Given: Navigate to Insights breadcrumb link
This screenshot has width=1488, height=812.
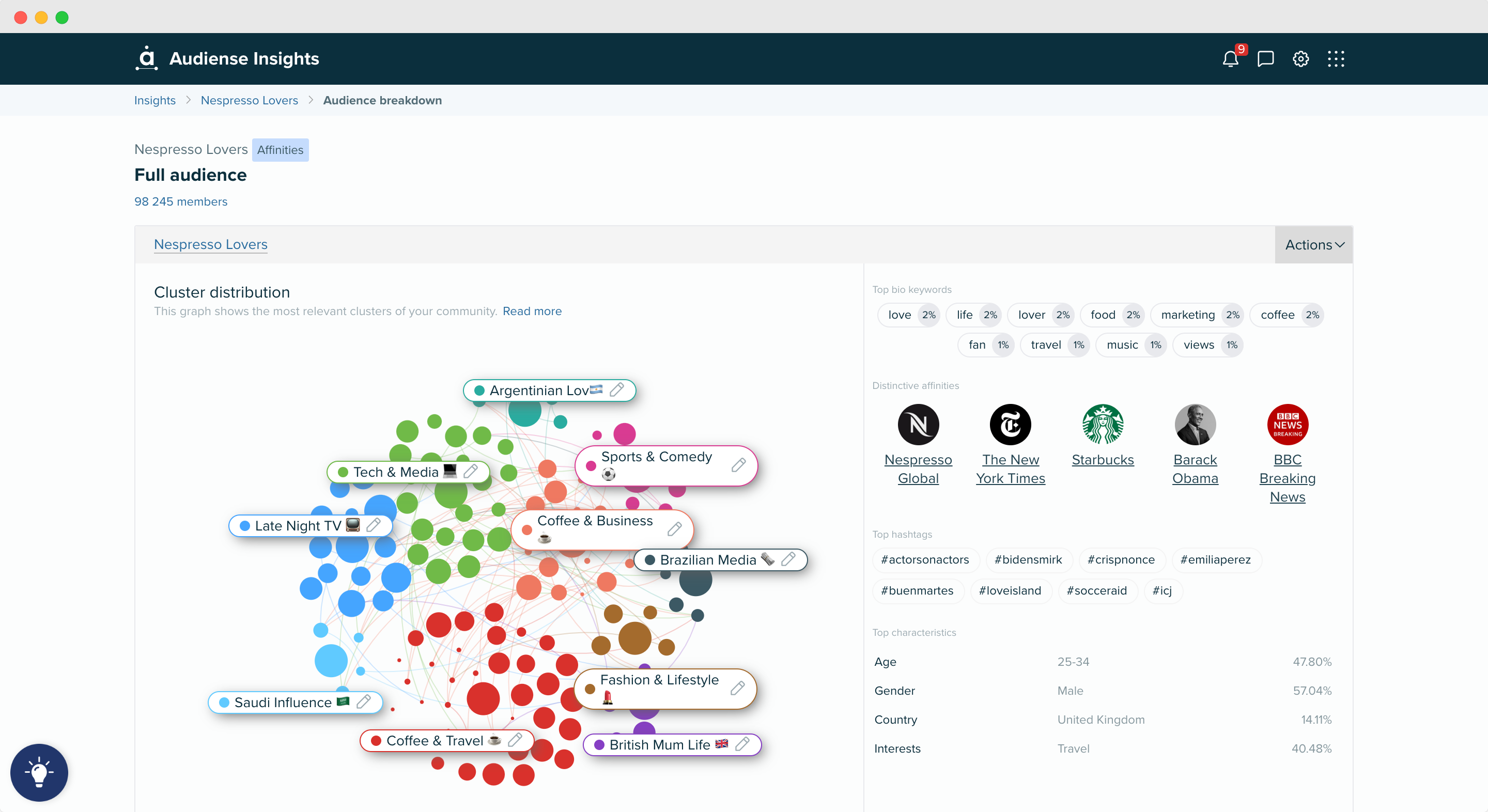Looking at the screenshot, I should point(154,100).
